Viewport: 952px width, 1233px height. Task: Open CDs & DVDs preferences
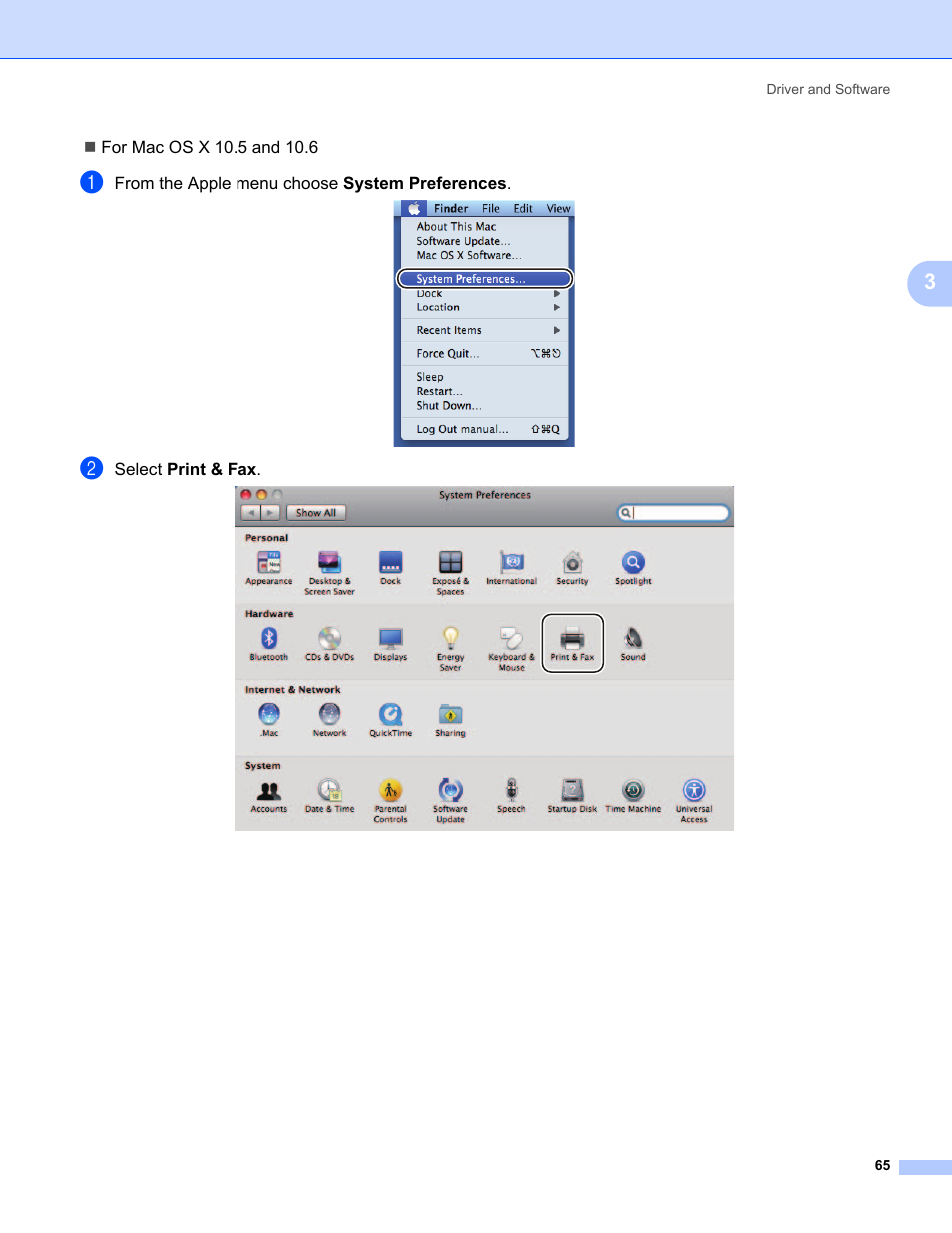click(x=329, y=644)
